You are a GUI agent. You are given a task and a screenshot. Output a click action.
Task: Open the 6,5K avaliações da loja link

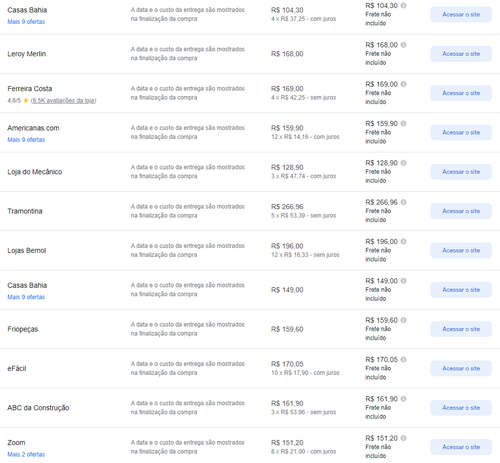coord(63,101)
